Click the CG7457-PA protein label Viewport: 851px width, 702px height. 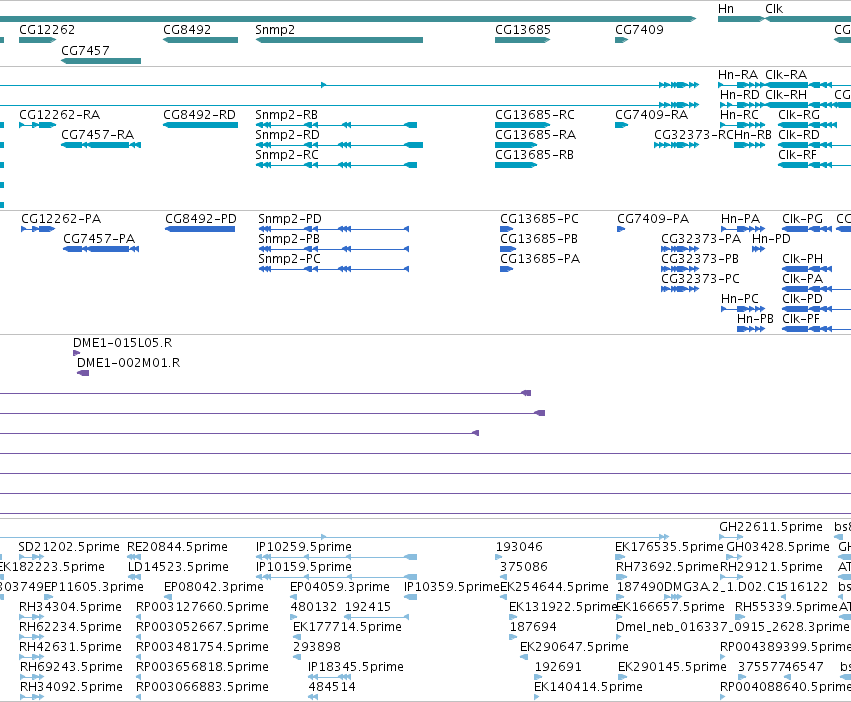pos(99,239)
